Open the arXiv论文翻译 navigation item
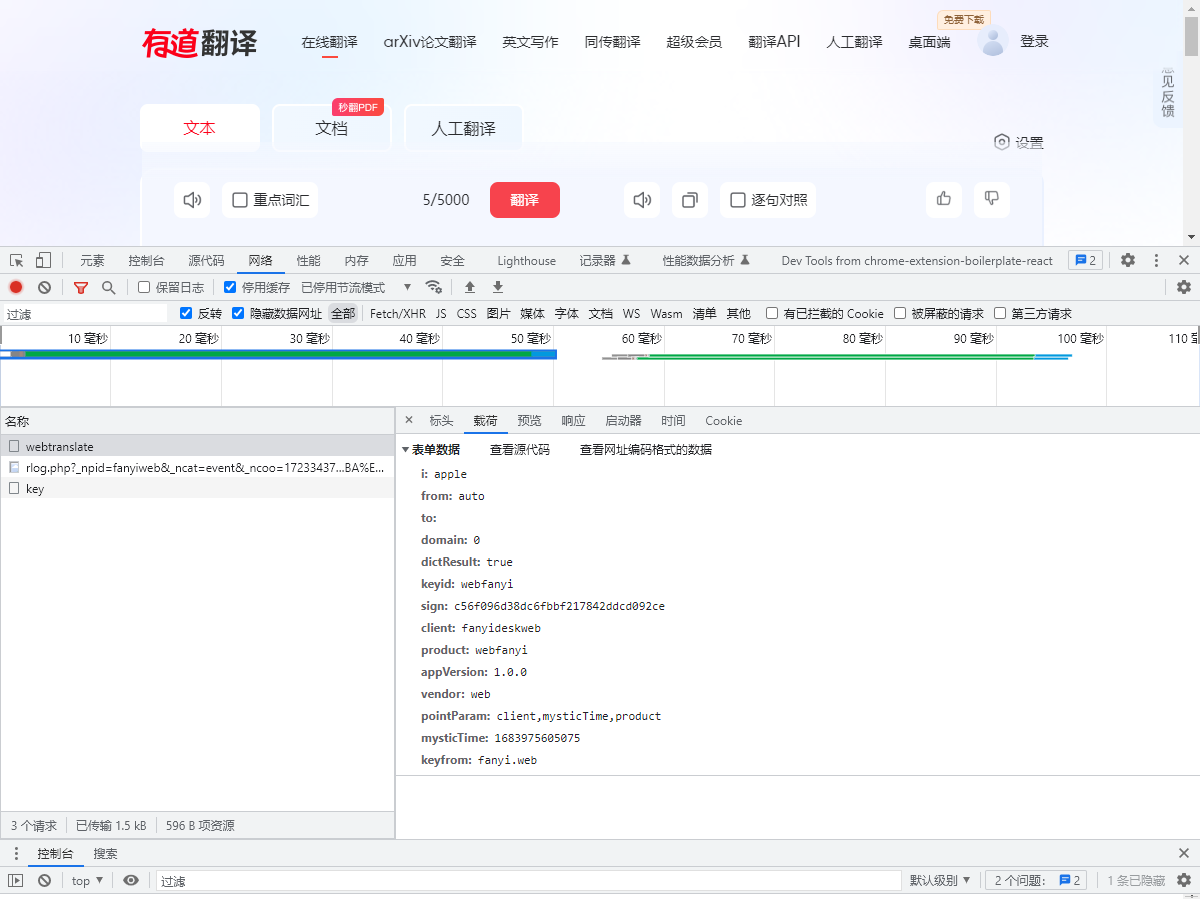This screenshot has width=1200, height=899. 430,42
